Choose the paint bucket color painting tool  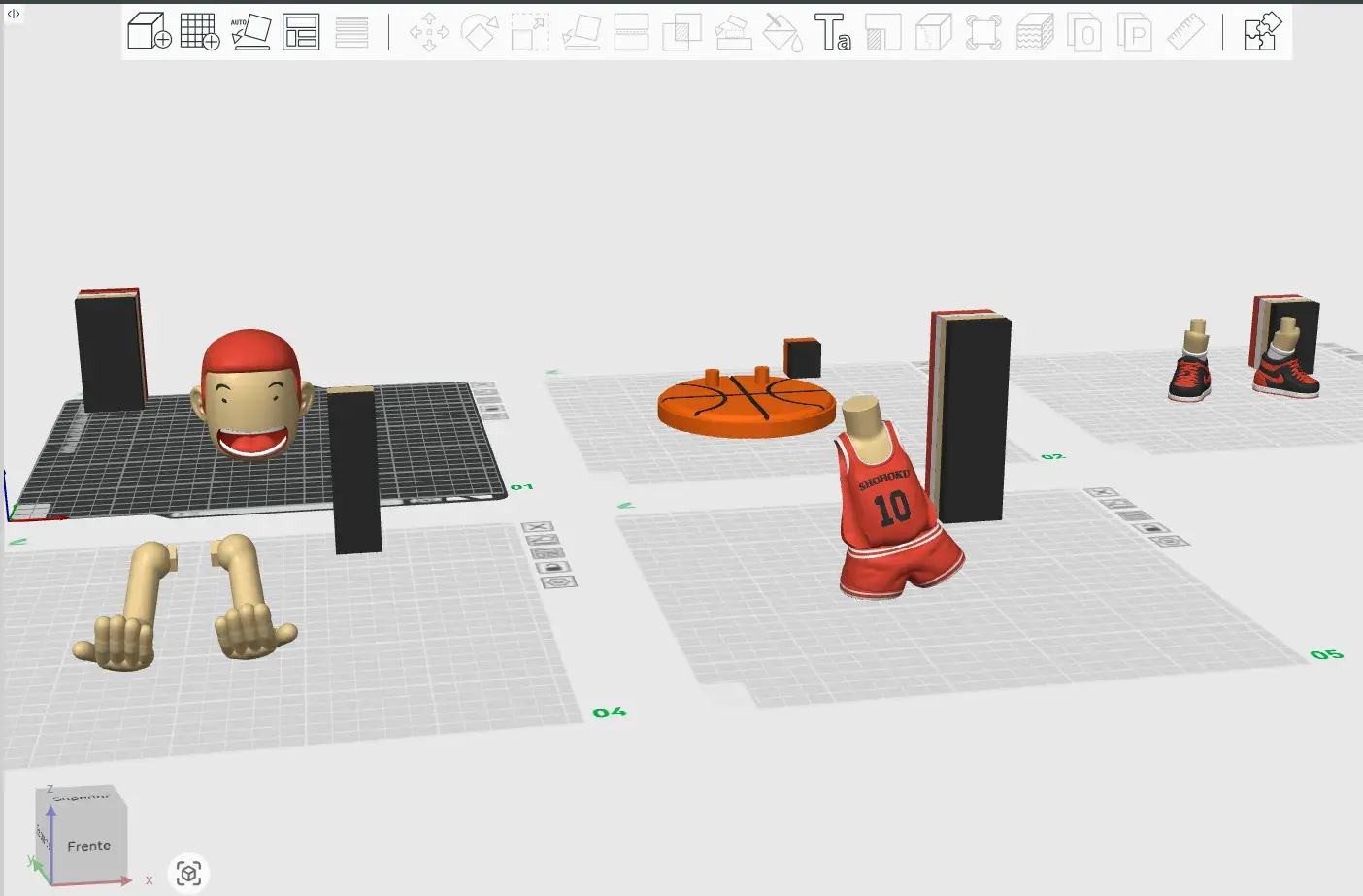point(782,32)
